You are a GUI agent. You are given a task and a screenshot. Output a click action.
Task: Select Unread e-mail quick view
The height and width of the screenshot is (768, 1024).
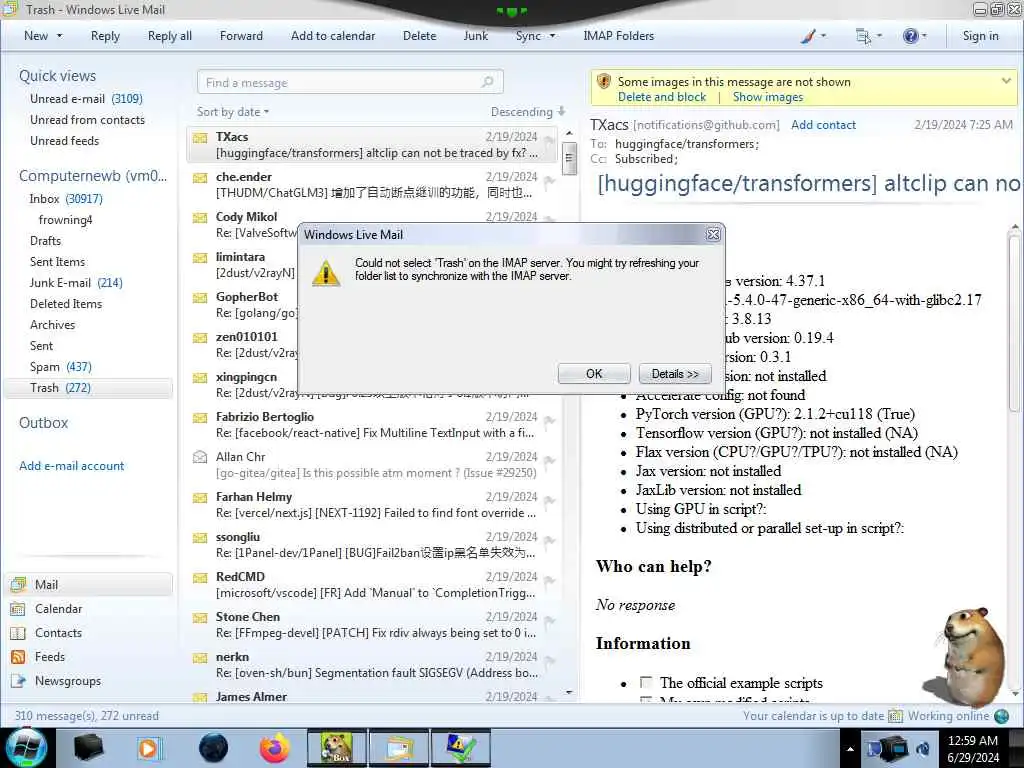86,99
